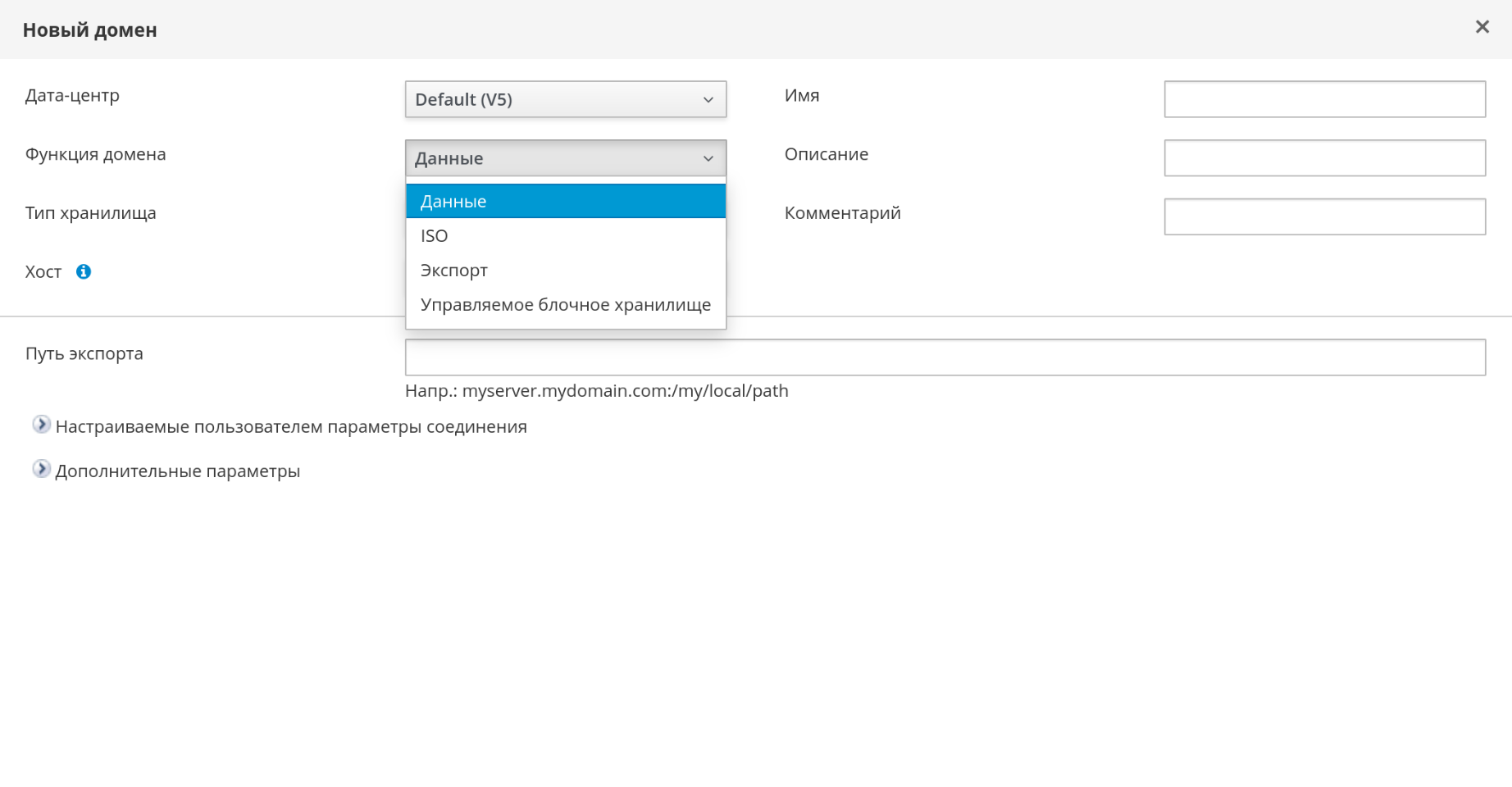The image size is (1512, 787).
Task: Click the Хост field label
Action: [x=43, y=272]
